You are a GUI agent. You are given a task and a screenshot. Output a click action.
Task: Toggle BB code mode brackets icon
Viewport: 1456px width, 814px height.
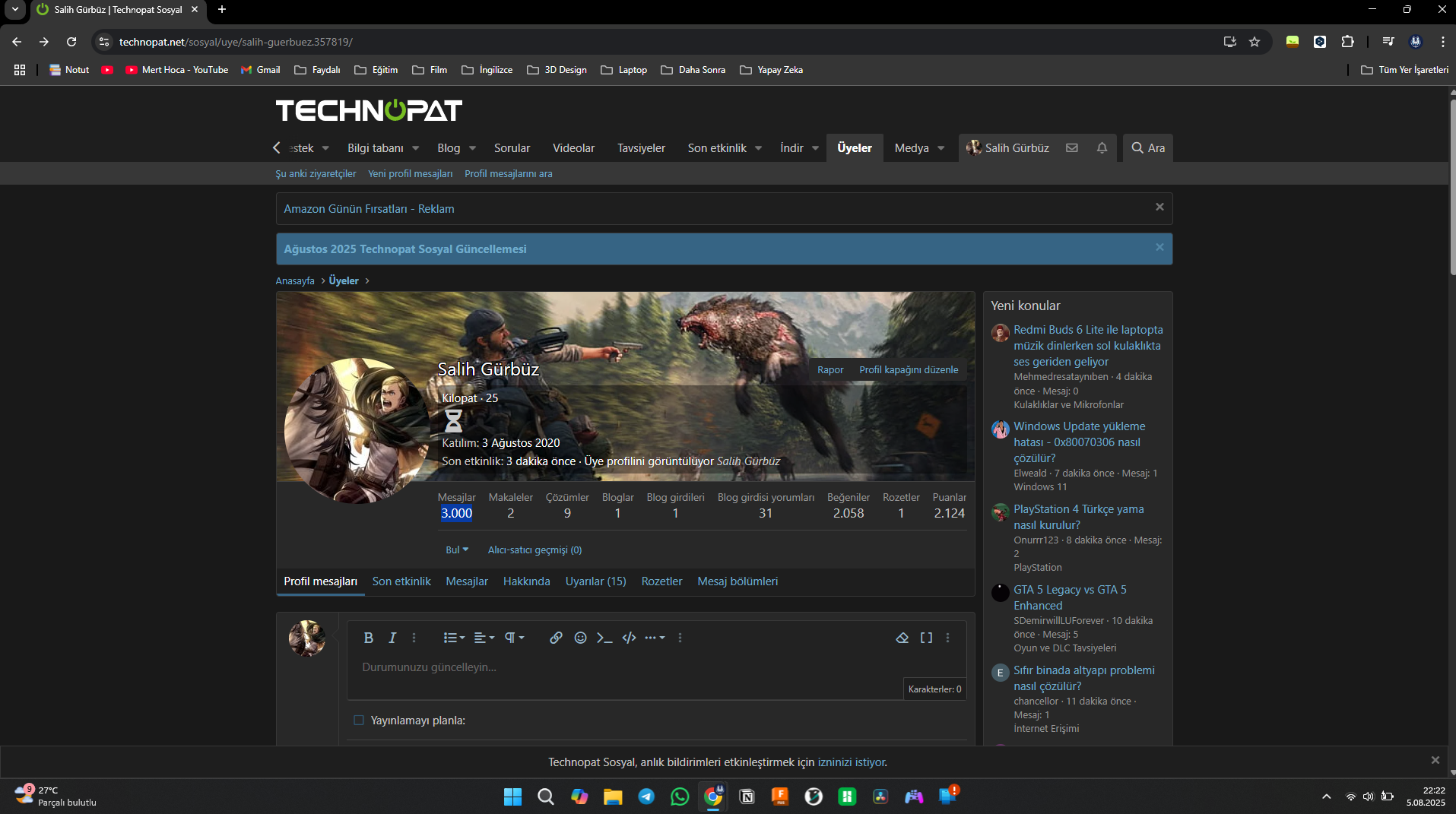pos(926,638)
